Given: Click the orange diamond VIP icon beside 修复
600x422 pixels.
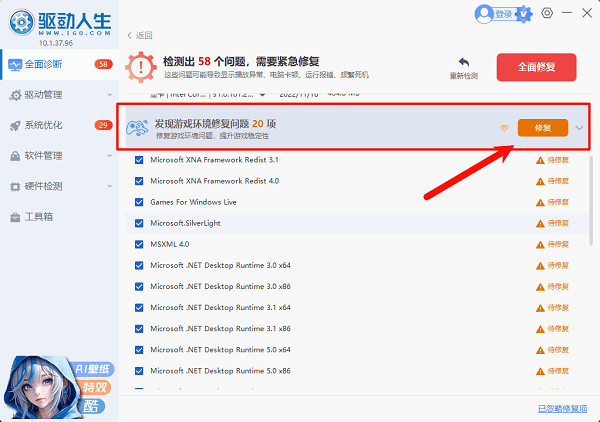Looking at the screenshot, I should (x=504, y=128).
